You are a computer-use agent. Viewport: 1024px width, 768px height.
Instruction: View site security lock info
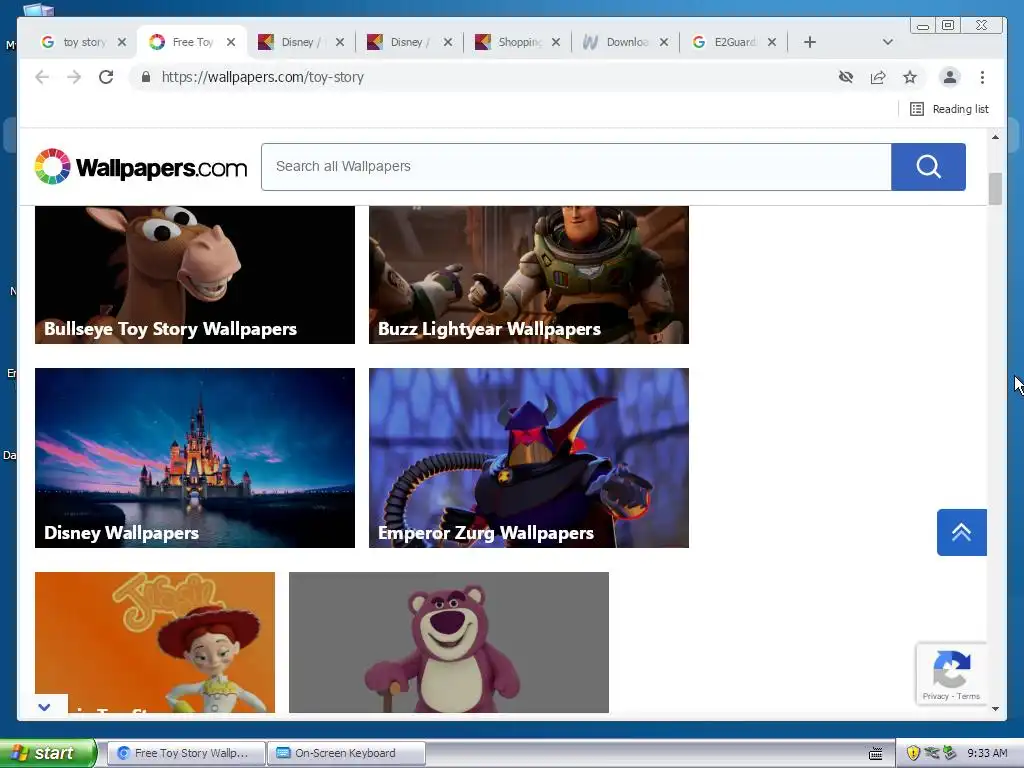[x=146, y=77]
